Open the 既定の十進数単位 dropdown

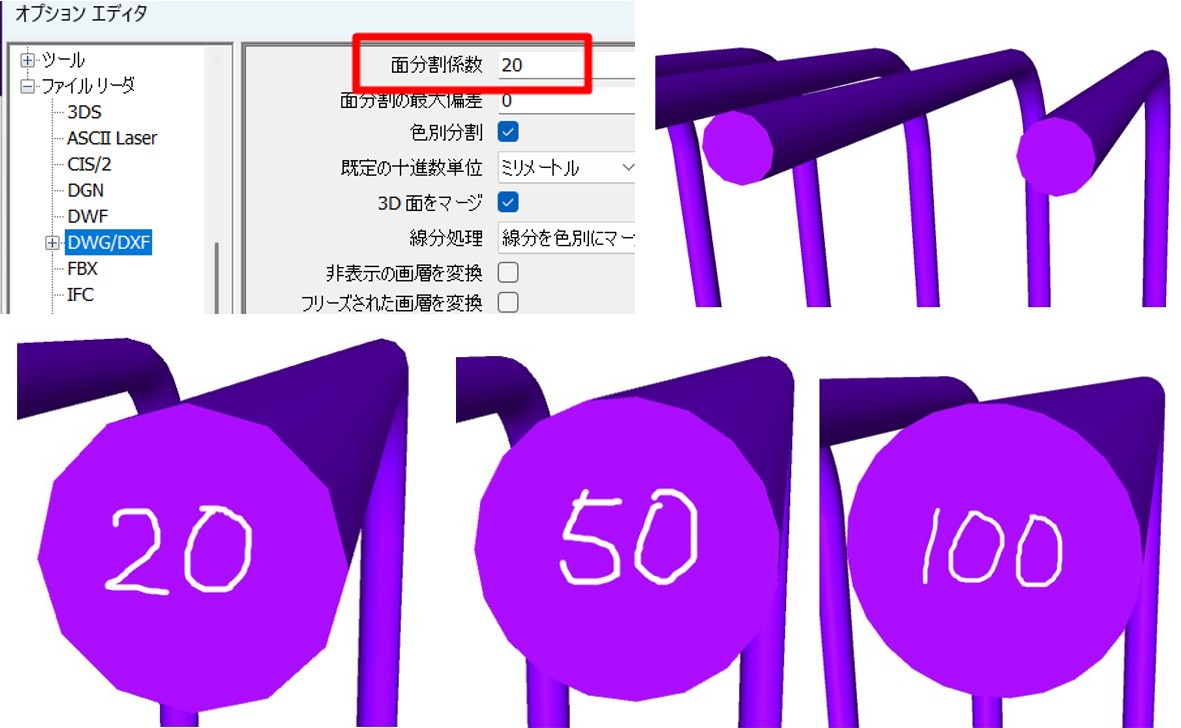(566, 168)
